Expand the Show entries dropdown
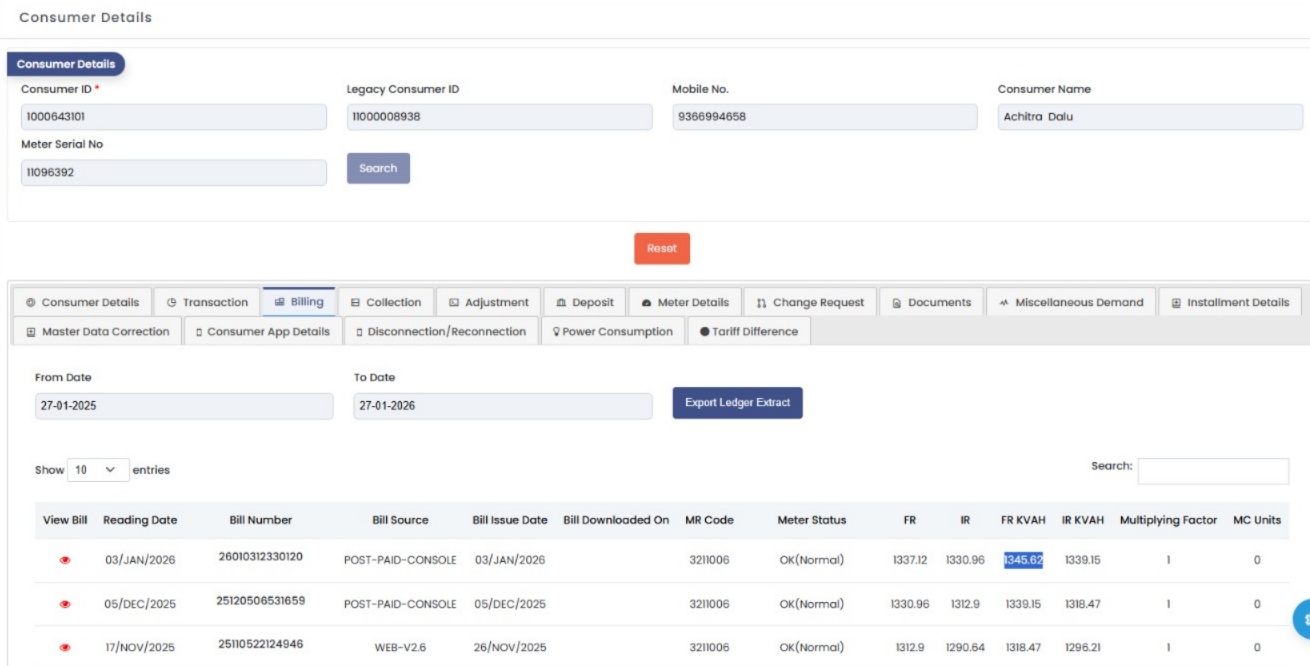The height and width of the screenshot is (666, 1310). pyautogui.click(x=98, y=470)
